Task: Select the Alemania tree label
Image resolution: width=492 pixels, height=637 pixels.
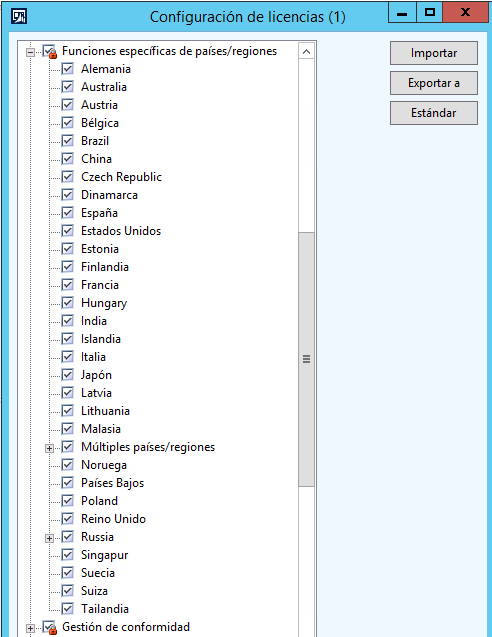Action: pos(106,69)
